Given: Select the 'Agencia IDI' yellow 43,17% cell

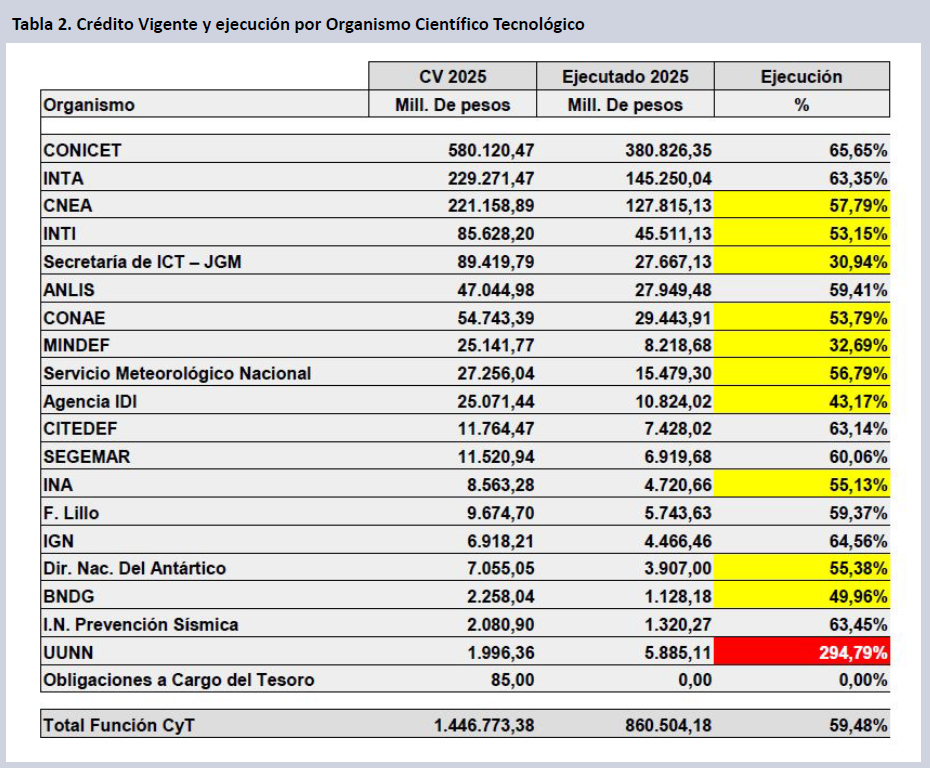Looking at the screenshot, I should 802,401.
